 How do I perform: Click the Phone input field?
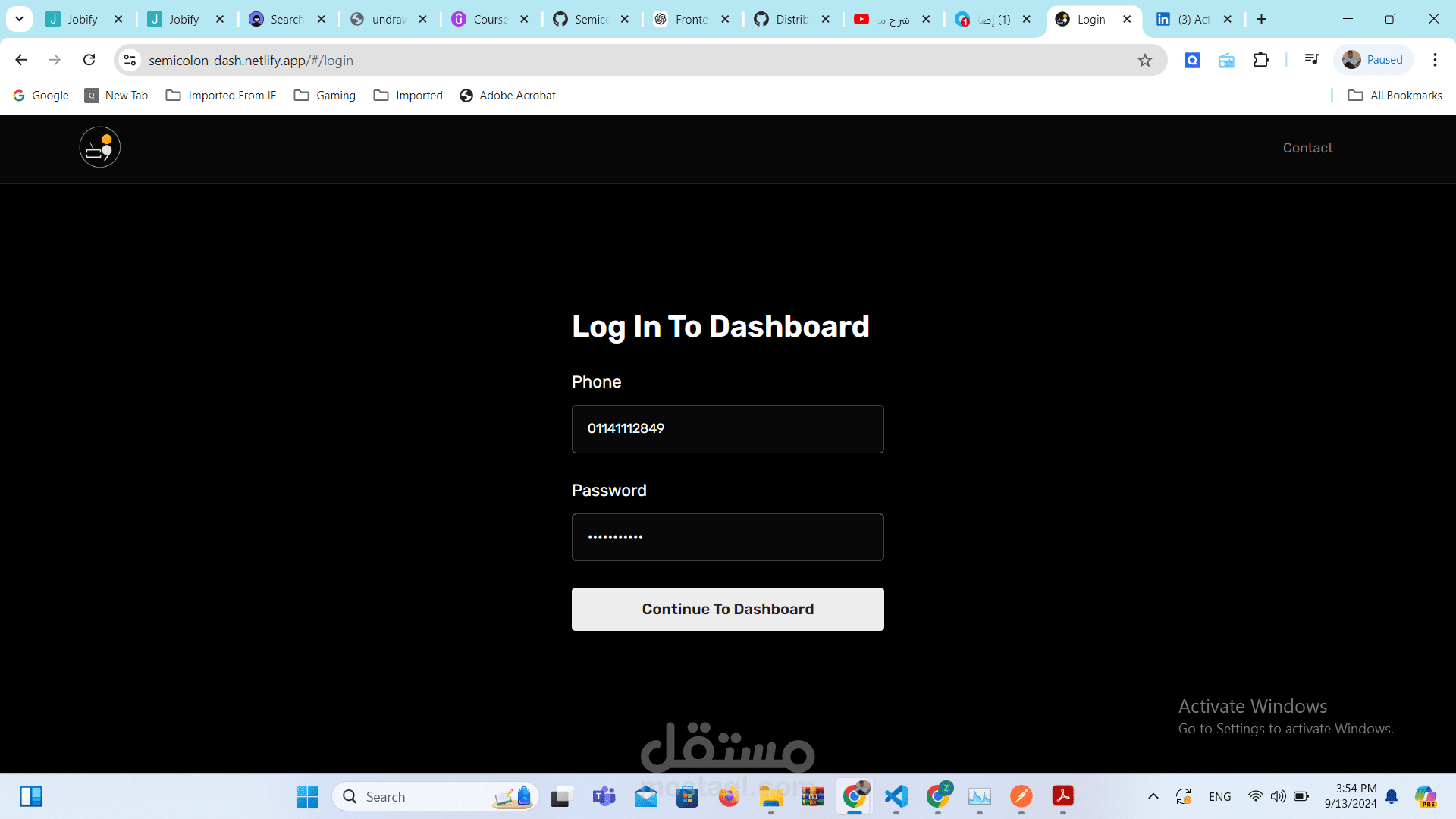point(727,429)
